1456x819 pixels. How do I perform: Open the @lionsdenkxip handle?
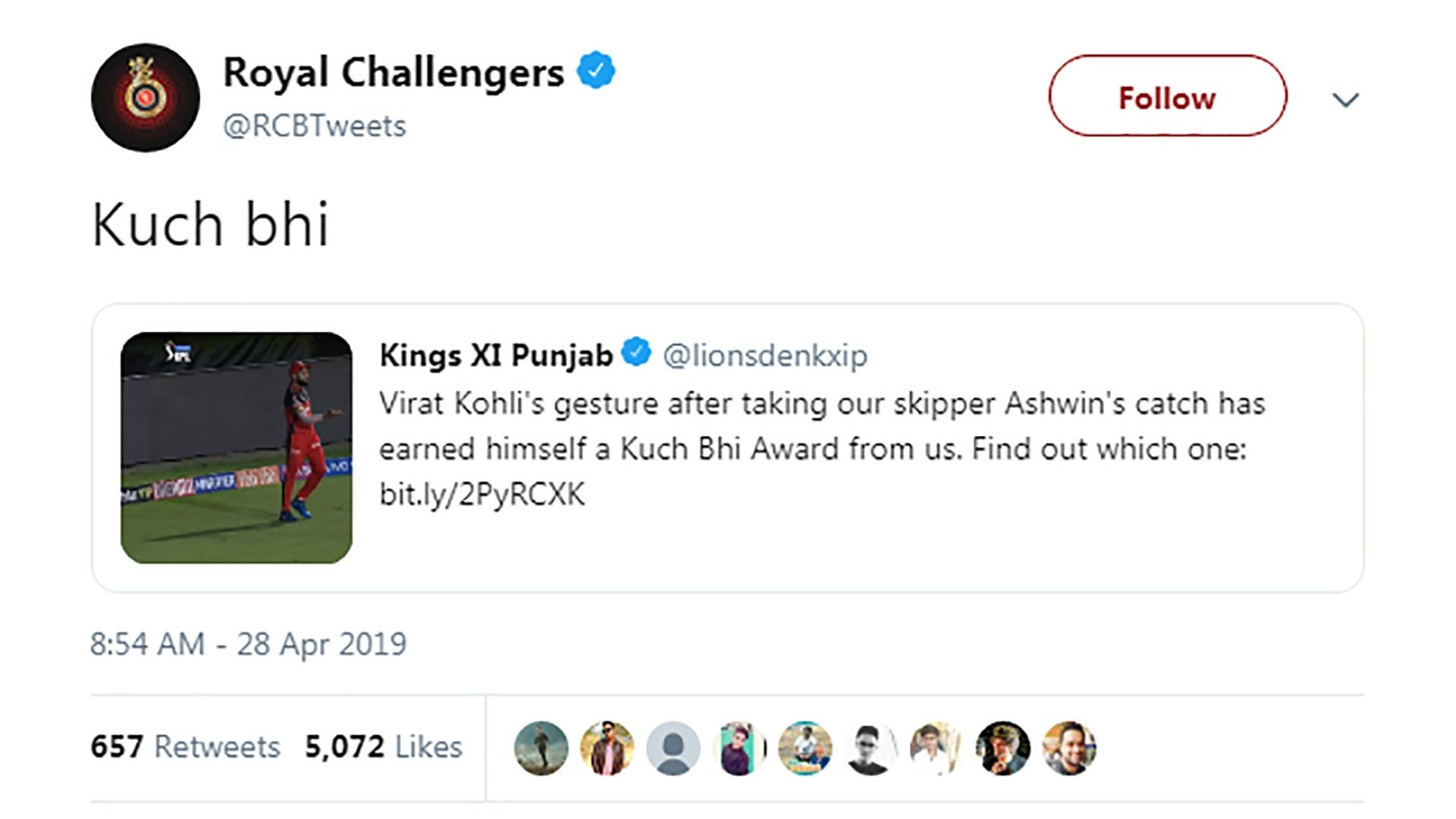tap(765, 355)
